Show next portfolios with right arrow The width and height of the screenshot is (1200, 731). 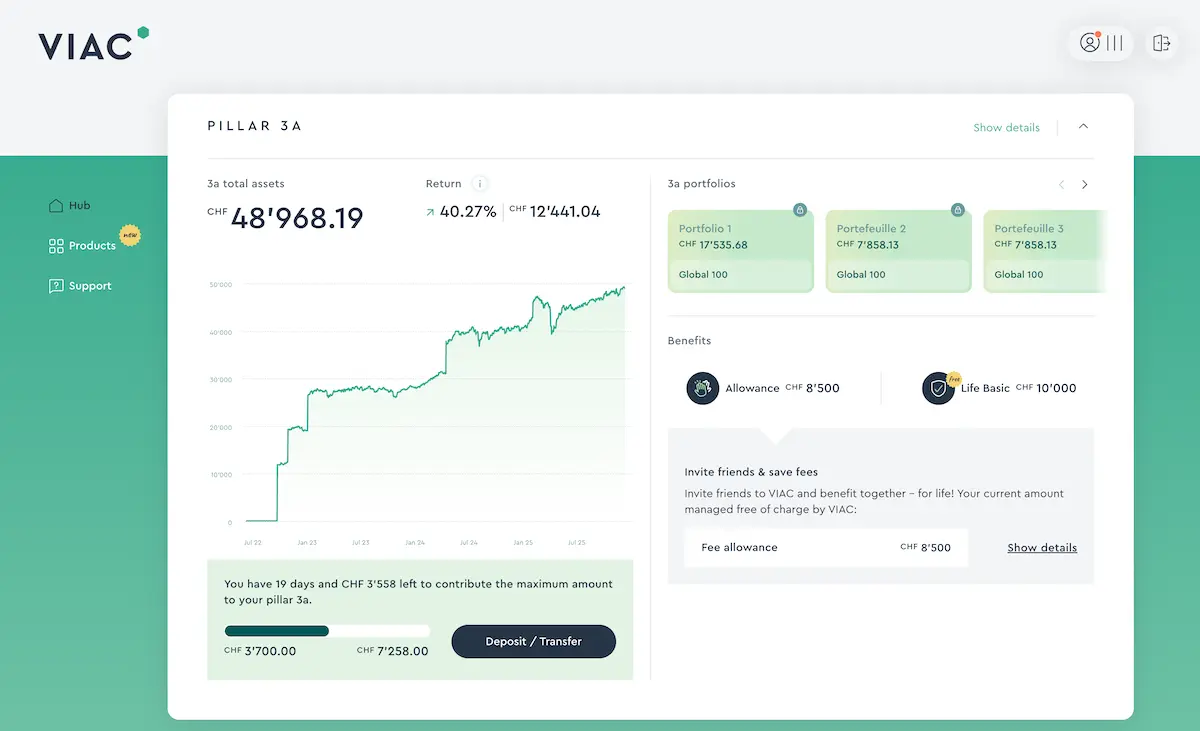coord(1086,184)
